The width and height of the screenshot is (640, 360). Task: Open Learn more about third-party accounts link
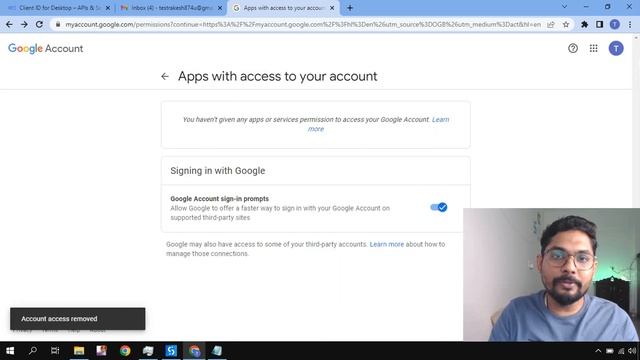click(x=387, y=244)
